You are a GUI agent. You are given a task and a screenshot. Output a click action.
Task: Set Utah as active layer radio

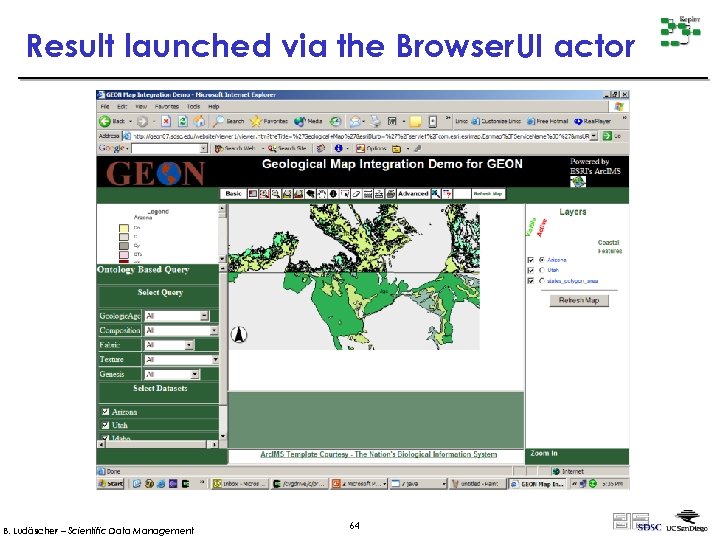[542, 270]
